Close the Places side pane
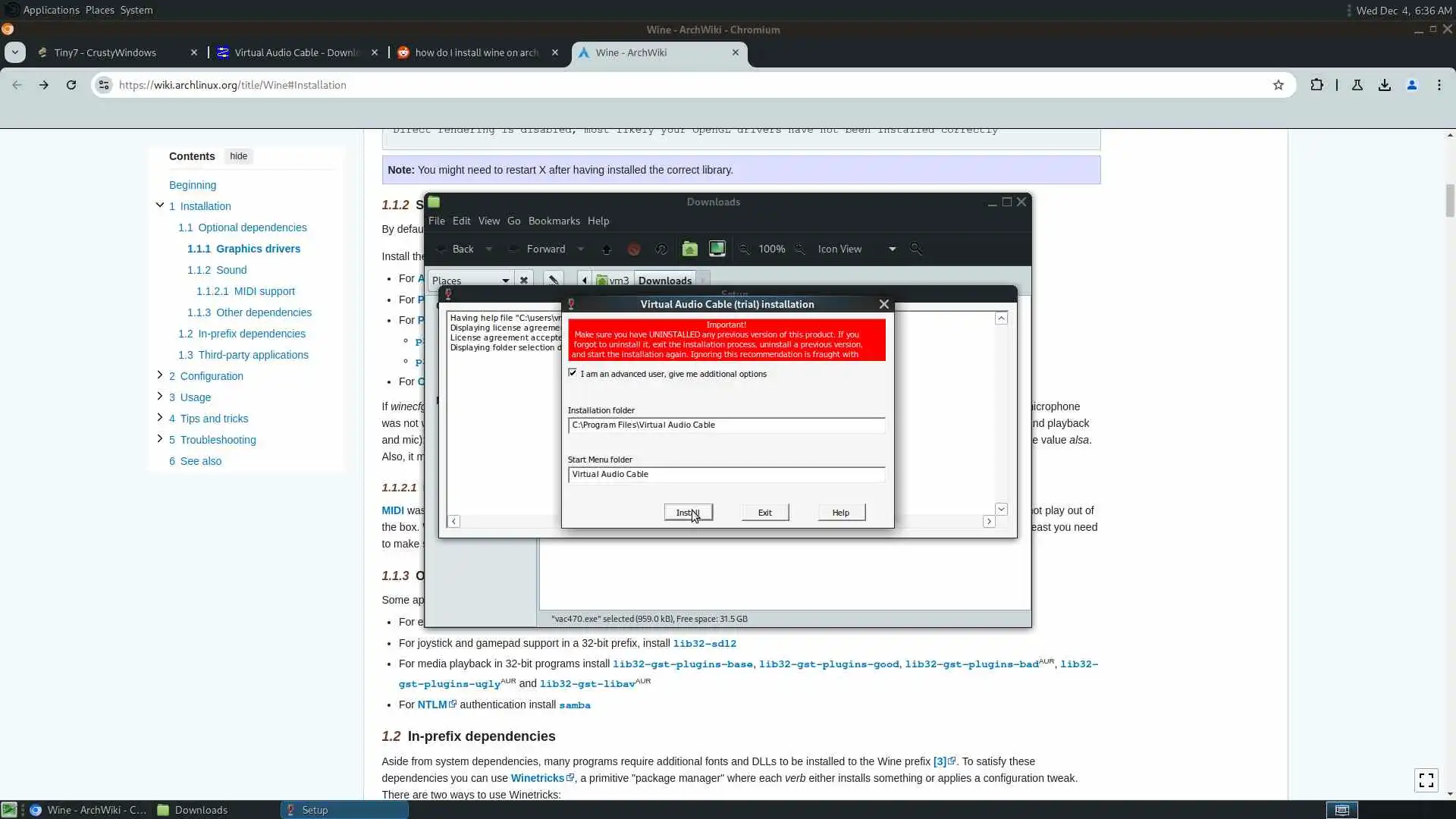The width and height of the screenshot is (1456, 819). click(x=524, y=280)
